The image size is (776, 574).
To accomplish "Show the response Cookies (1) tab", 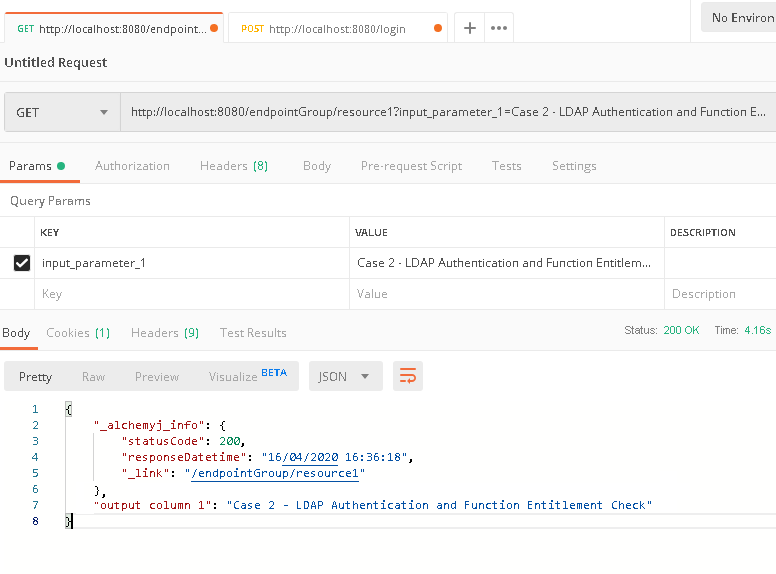I will [x=78, y=333].
